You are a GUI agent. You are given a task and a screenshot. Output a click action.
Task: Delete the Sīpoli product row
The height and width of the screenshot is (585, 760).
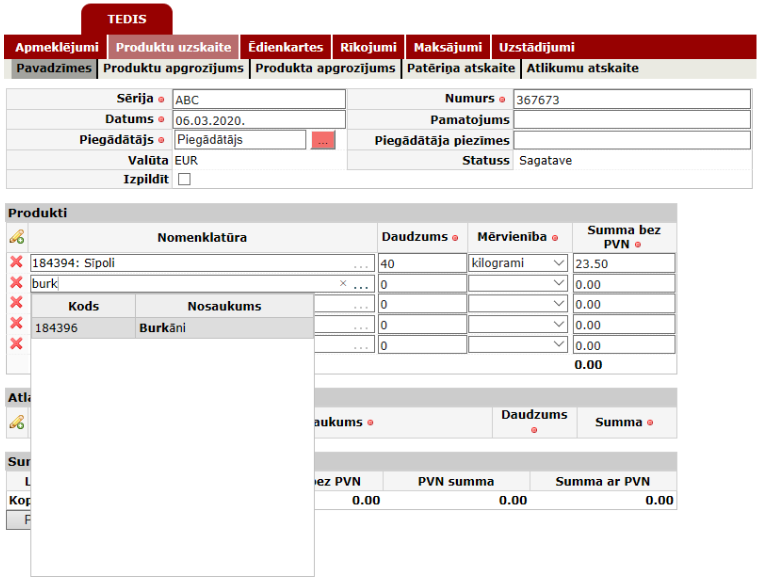click(x=16, y=262)
